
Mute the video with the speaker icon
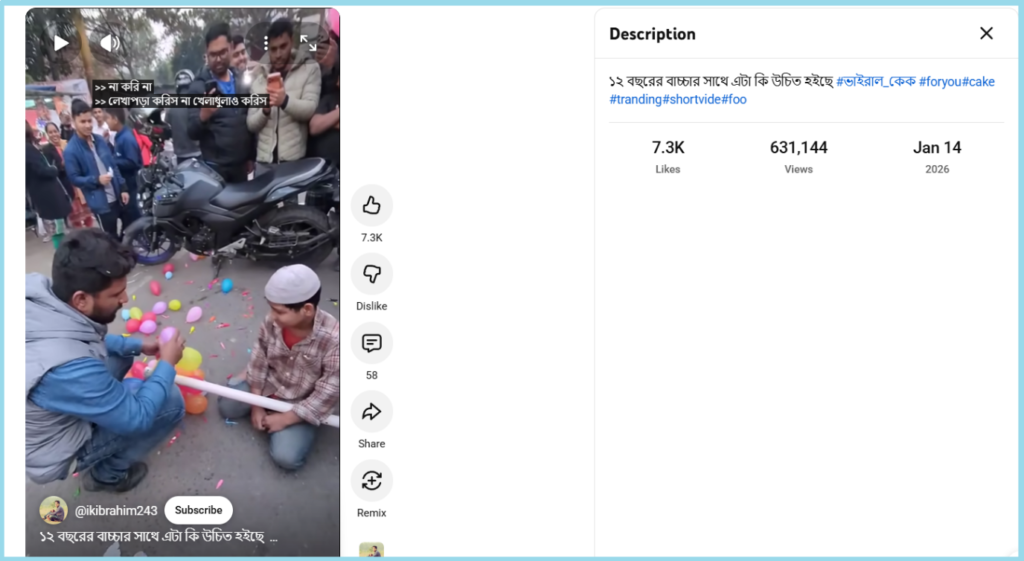109,43
